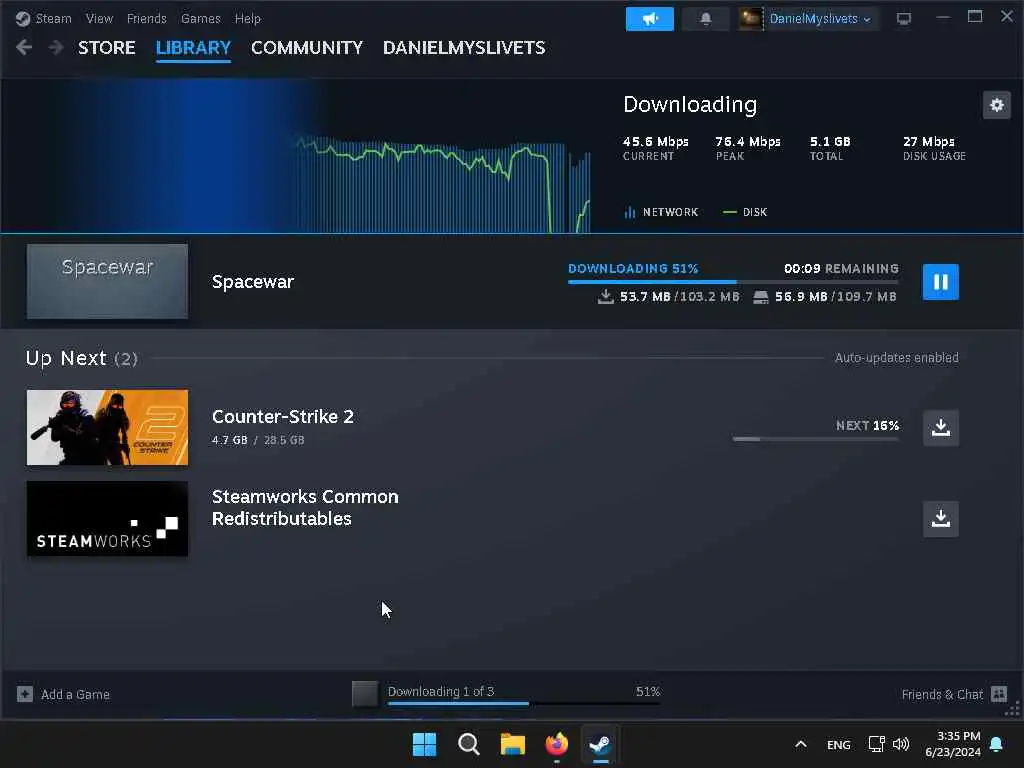Viewport: 1024px width, 768px height.
Task: Open the volume control in tray
Action: tap(901, 744)
